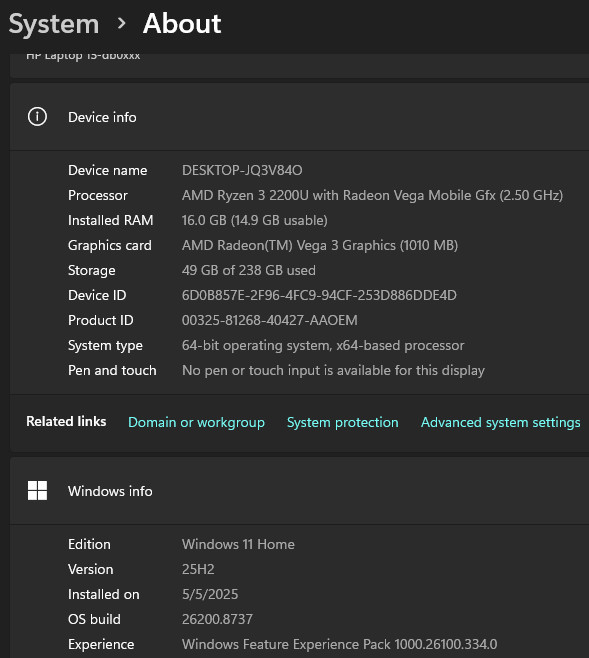
Task: Select the OS build value 26200.8737
Action: point(217,619)
